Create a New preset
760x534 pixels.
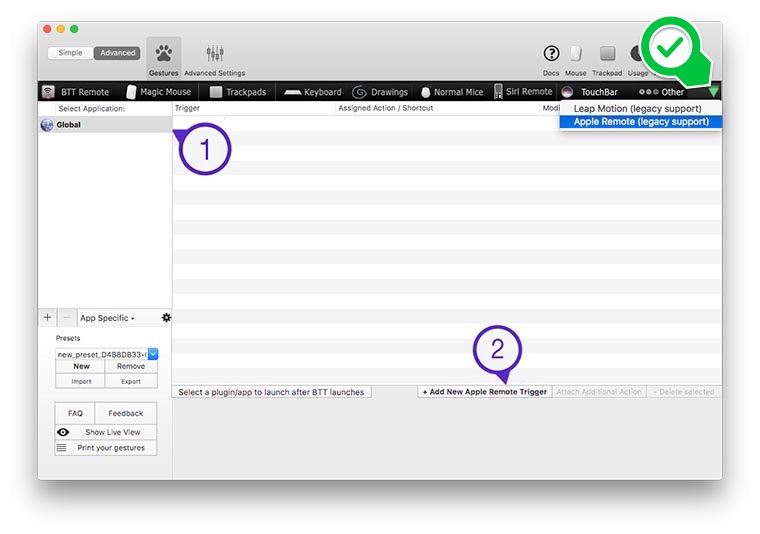pos(81,366)
